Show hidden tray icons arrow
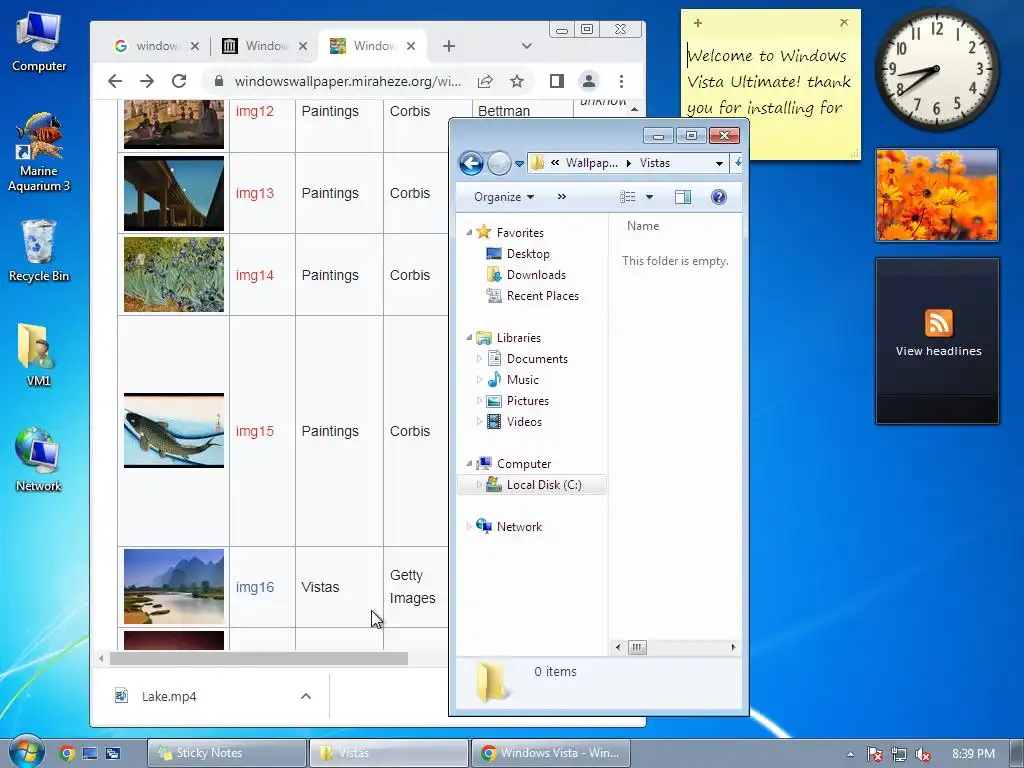The image size is (1024, 768). point(850,754)
